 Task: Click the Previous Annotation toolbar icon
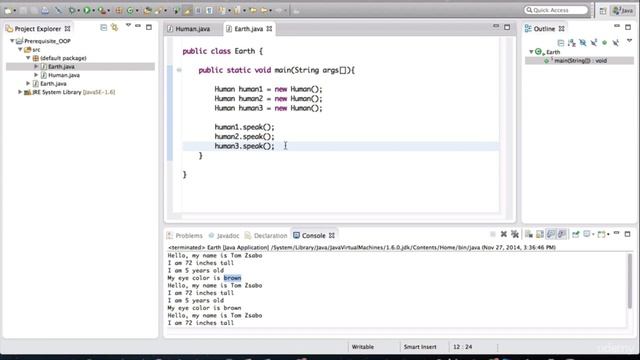pos(237,11)
